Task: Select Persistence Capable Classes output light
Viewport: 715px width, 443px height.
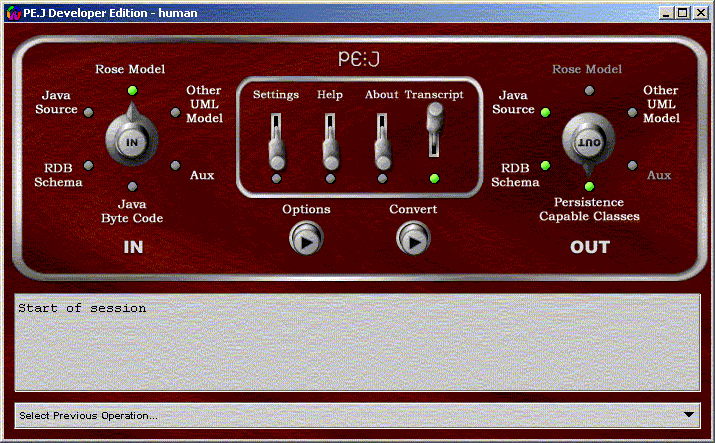Action: click(x=590, y=186)
